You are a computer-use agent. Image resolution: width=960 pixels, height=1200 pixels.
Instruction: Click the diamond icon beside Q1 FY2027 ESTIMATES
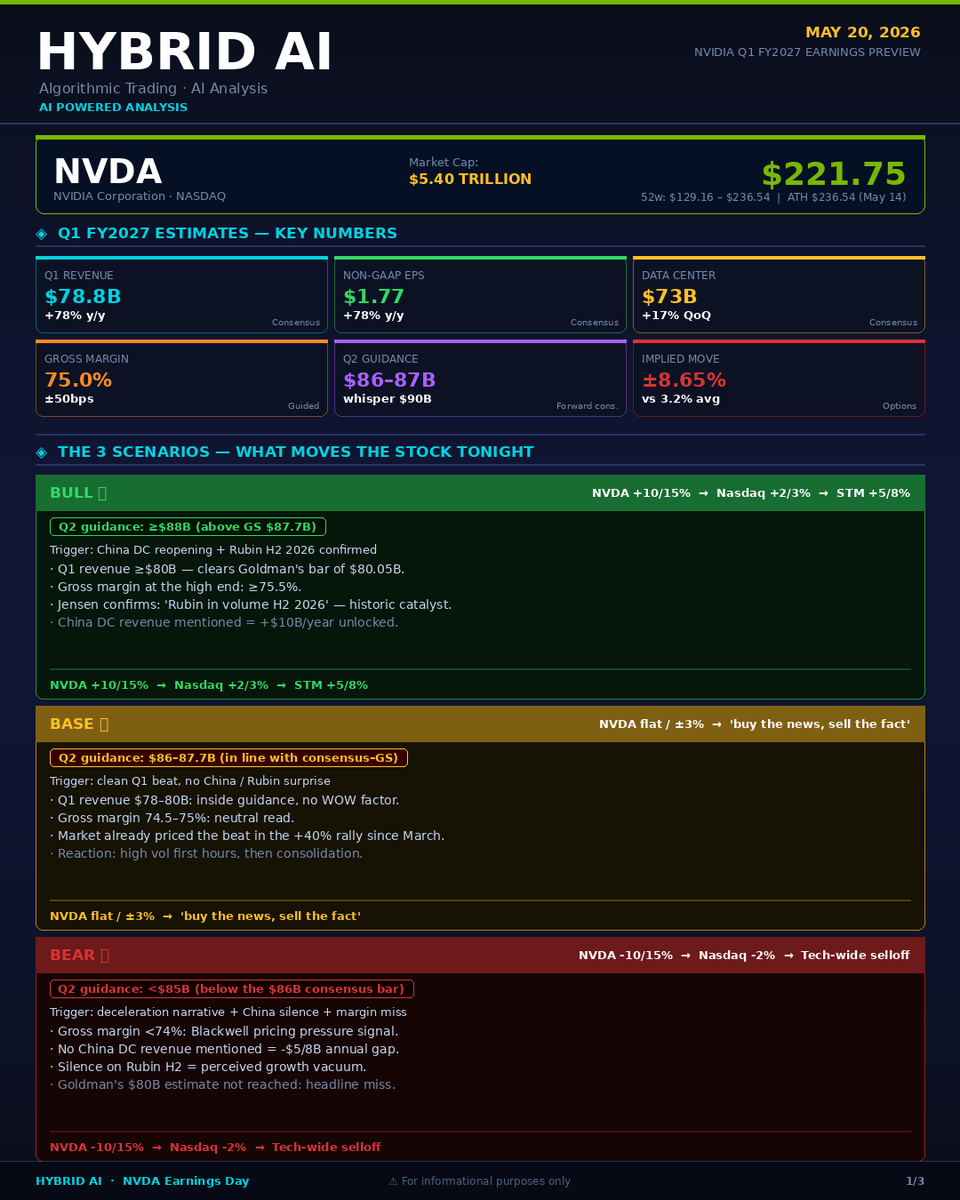pyautogui.click(x=41, y=234)
